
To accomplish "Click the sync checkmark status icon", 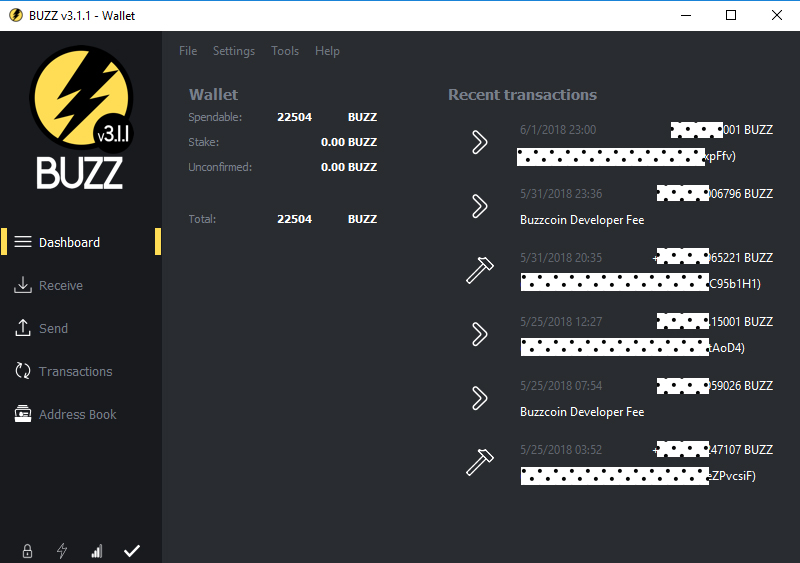I will (132, 551).
